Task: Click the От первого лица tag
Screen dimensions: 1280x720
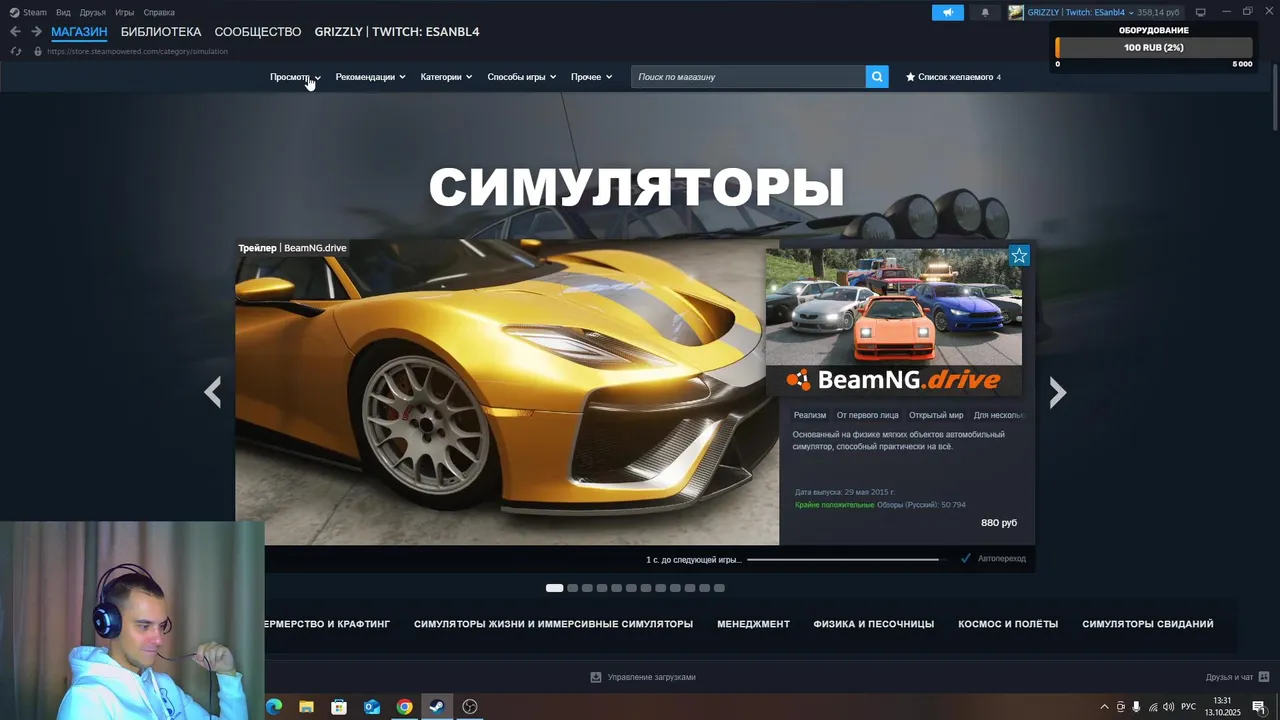Action: pos(868,415)
